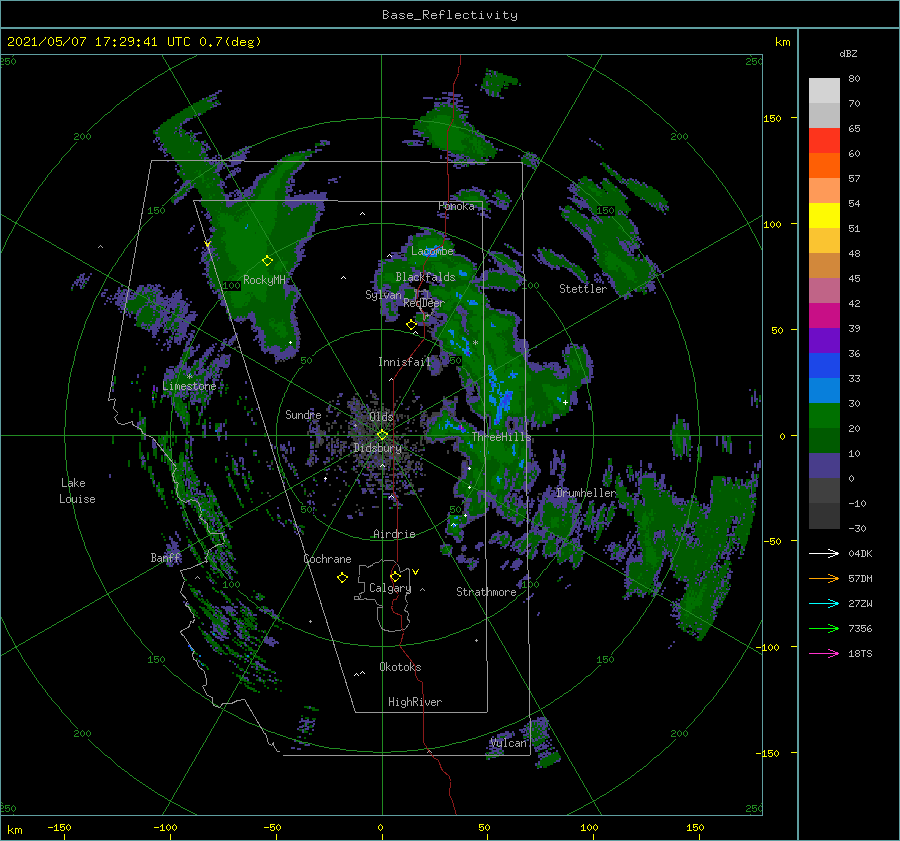Pick the orange swatch between 60 and 57

[824, 166]
